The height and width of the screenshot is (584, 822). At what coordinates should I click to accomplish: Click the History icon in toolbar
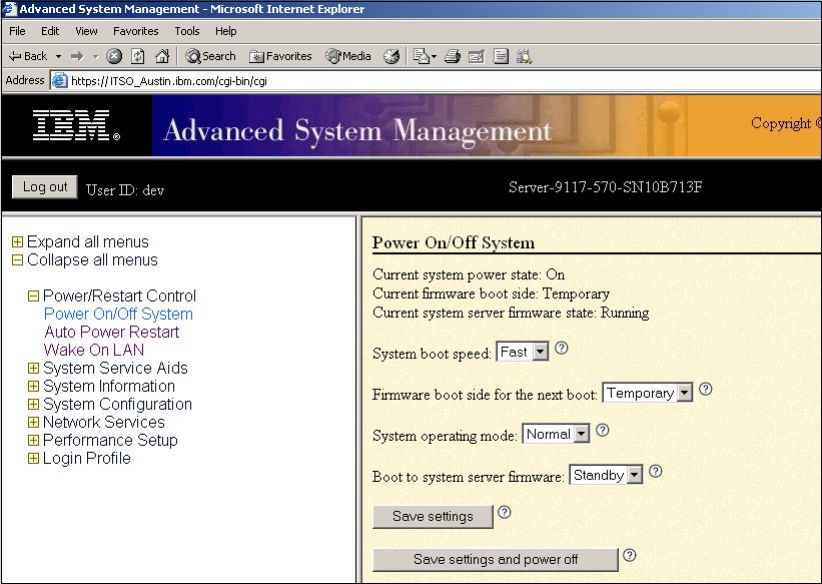click(391, 56)
